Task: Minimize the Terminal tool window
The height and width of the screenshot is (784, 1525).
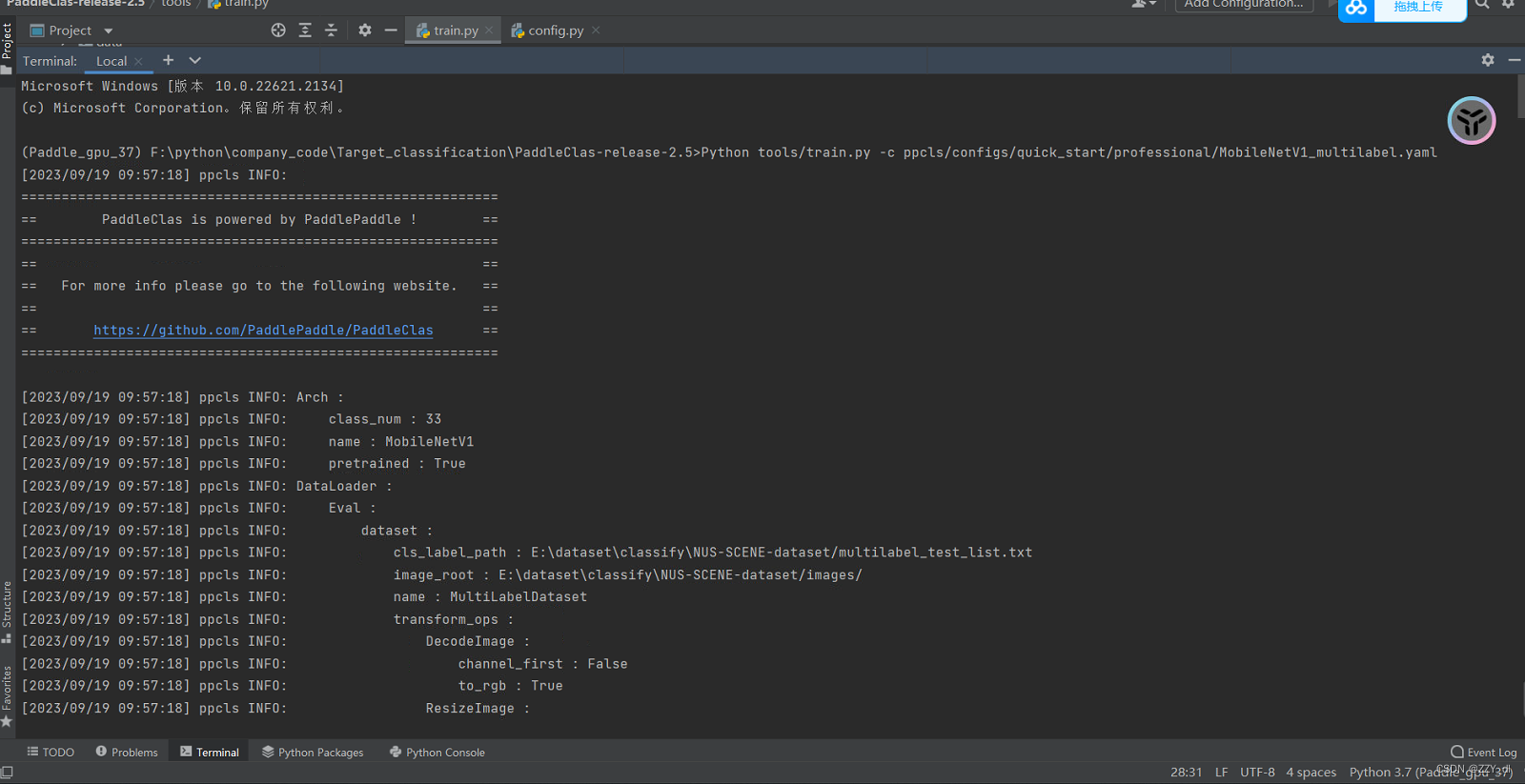Action: click(x=1514, y=60)
